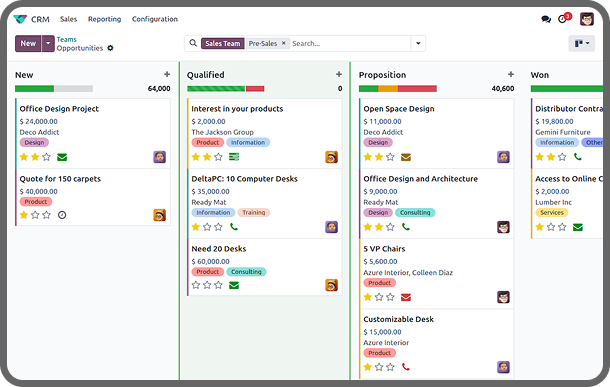Click the Services tag on Access to Online card
The height and width of the screenshot is (387, 610).
[552, 212]
